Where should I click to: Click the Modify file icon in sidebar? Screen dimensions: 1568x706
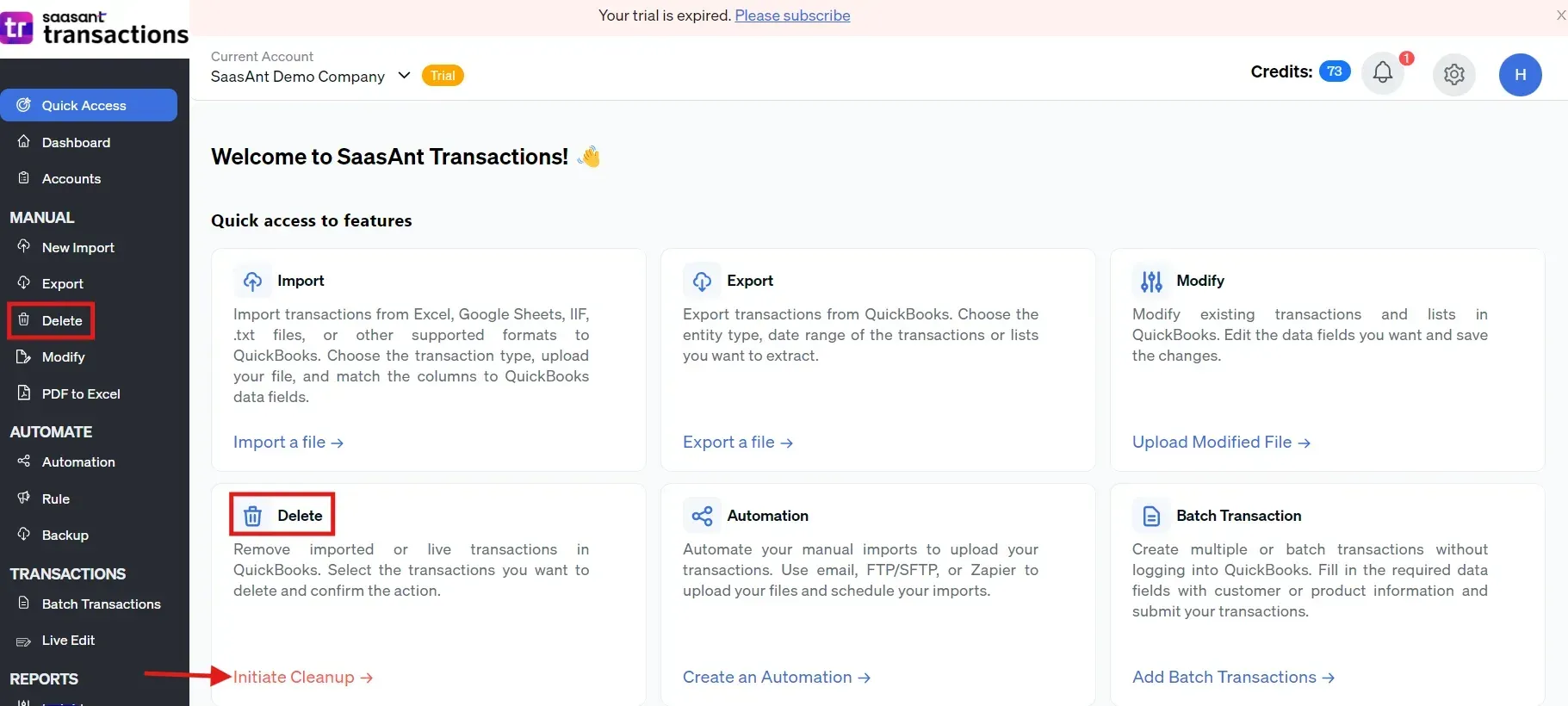click(24, 356)
